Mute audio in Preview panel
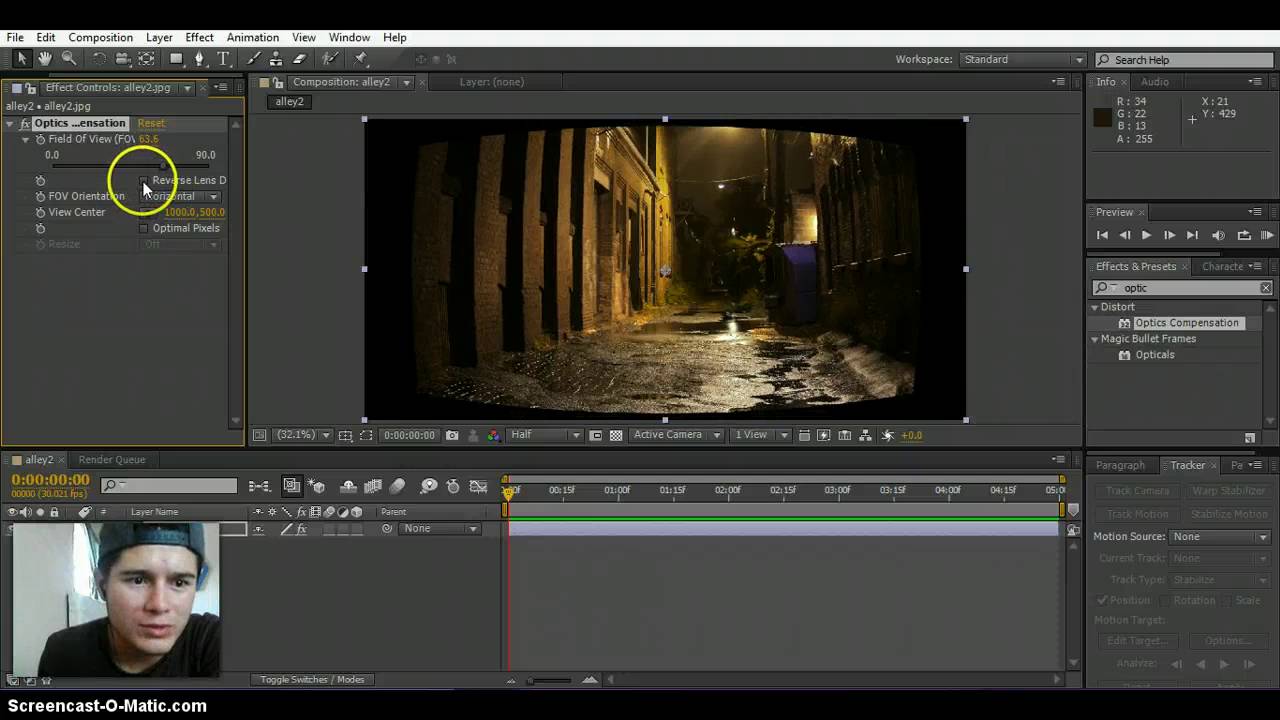The image size is (1280, 720). pyautogui.click(x=1218, y=235)
